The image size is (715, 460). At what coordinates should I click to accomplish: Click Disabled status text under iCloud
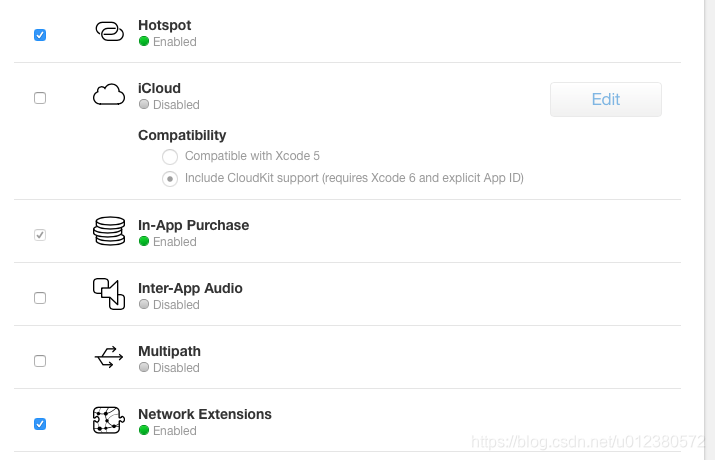click(x=176, y=105)
